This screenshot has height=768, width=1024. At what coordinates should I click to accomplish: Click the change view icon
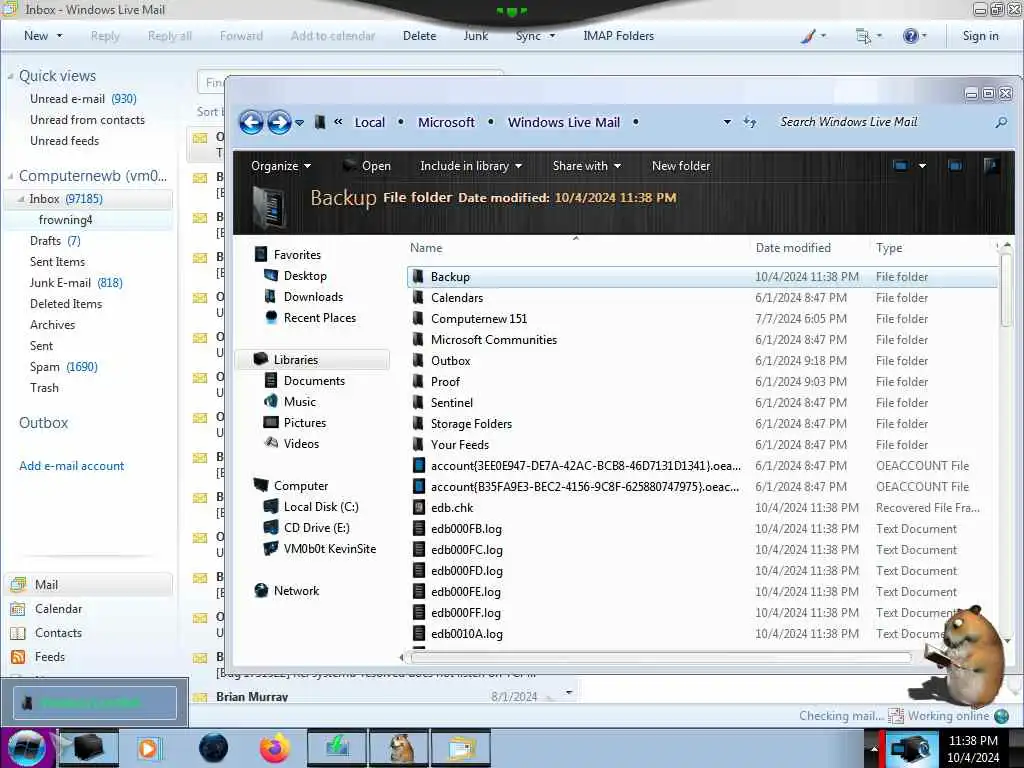900,166
